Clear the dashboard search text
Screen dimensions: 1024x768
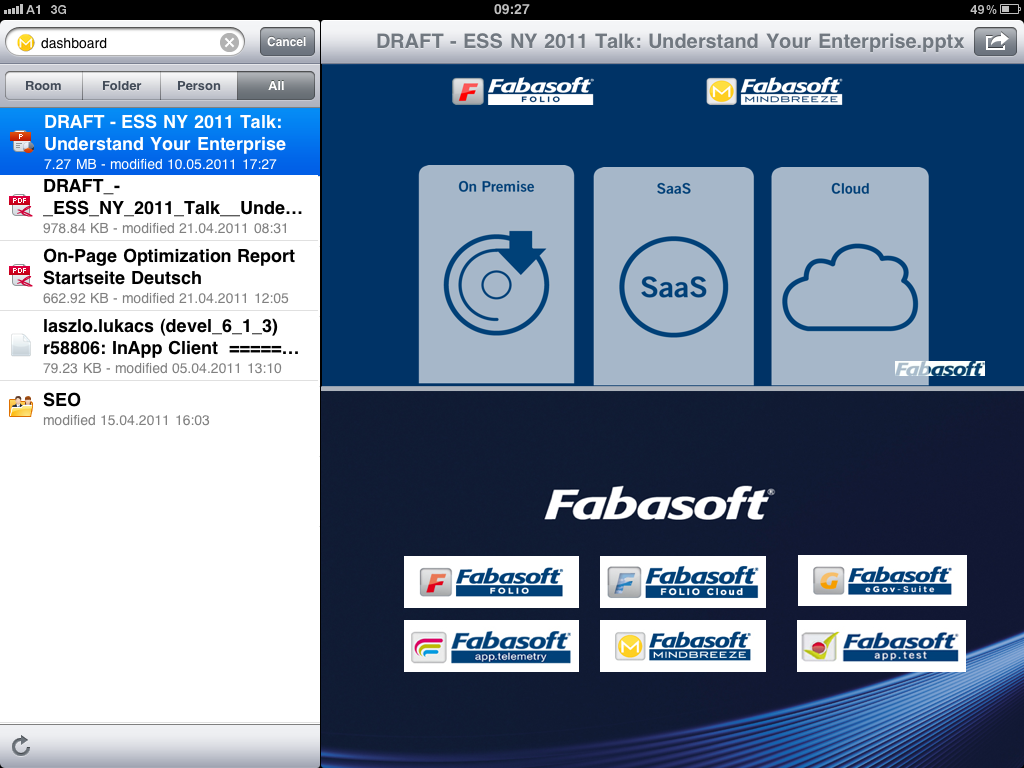coord(229,43)
